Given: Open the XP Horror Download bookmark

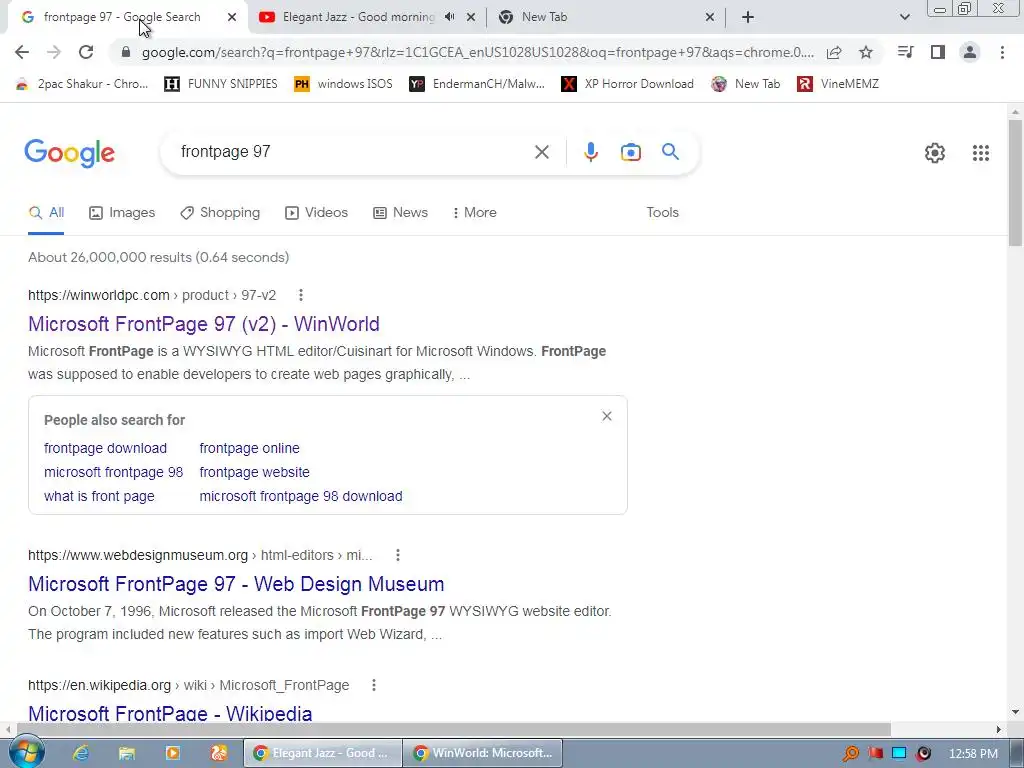Looking at the screenshot, I should (628, 84).
